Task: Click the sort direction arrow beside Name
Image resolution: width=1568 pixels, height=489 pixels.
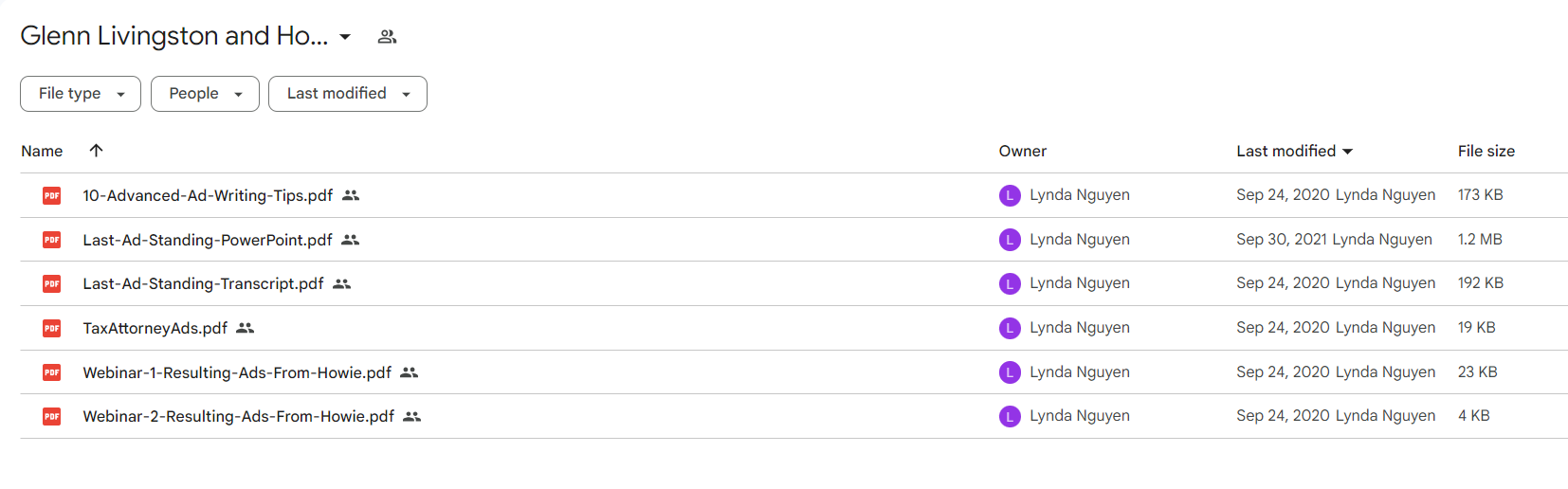Action: coord(96,151)
